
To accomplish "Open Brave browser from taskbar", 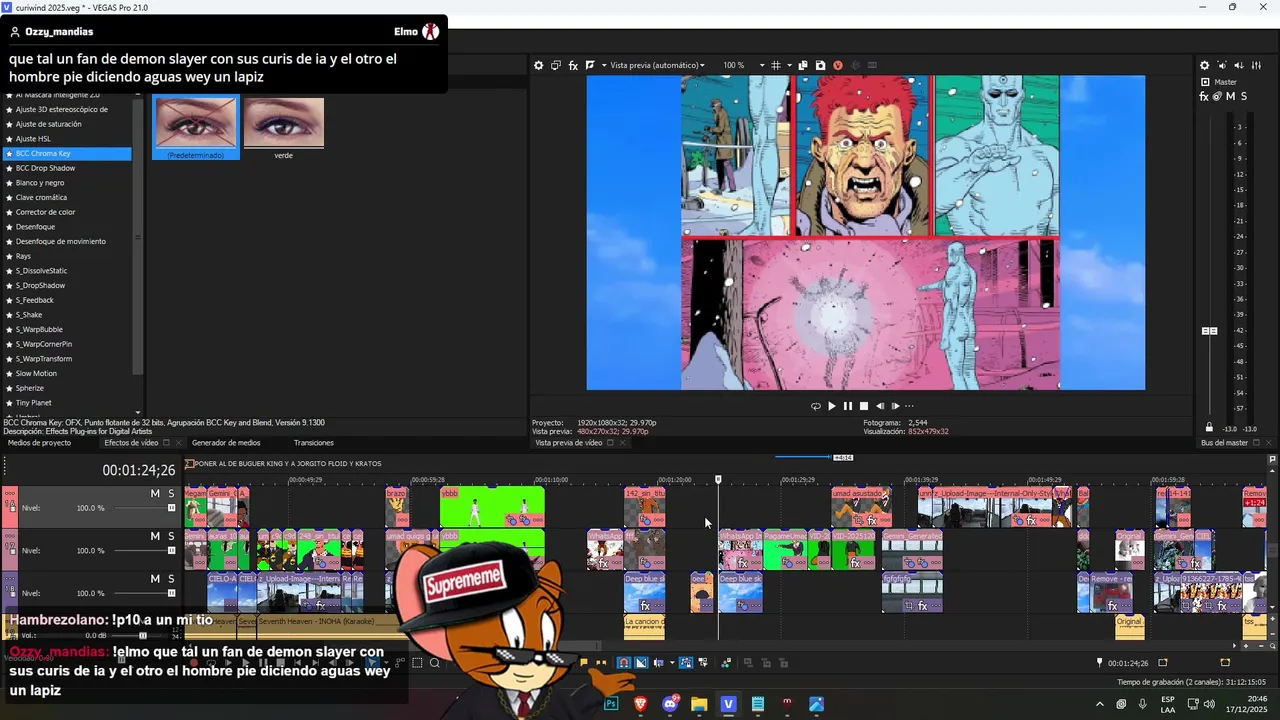I will (641, 704).
